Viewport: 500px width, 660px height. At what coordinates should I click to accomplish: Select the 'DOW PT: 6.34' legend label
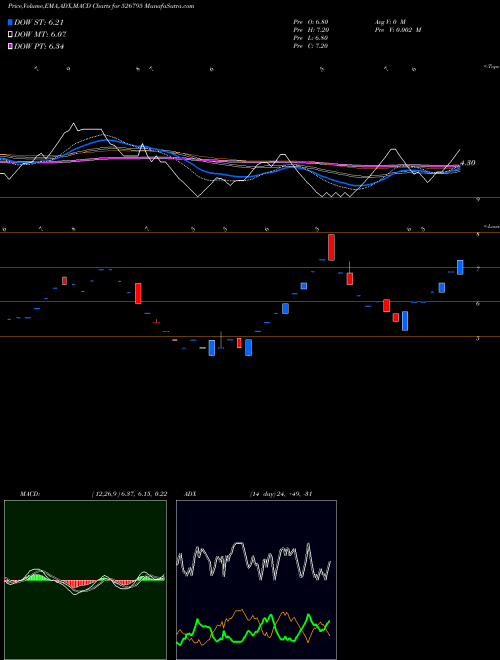pos(39,46)
